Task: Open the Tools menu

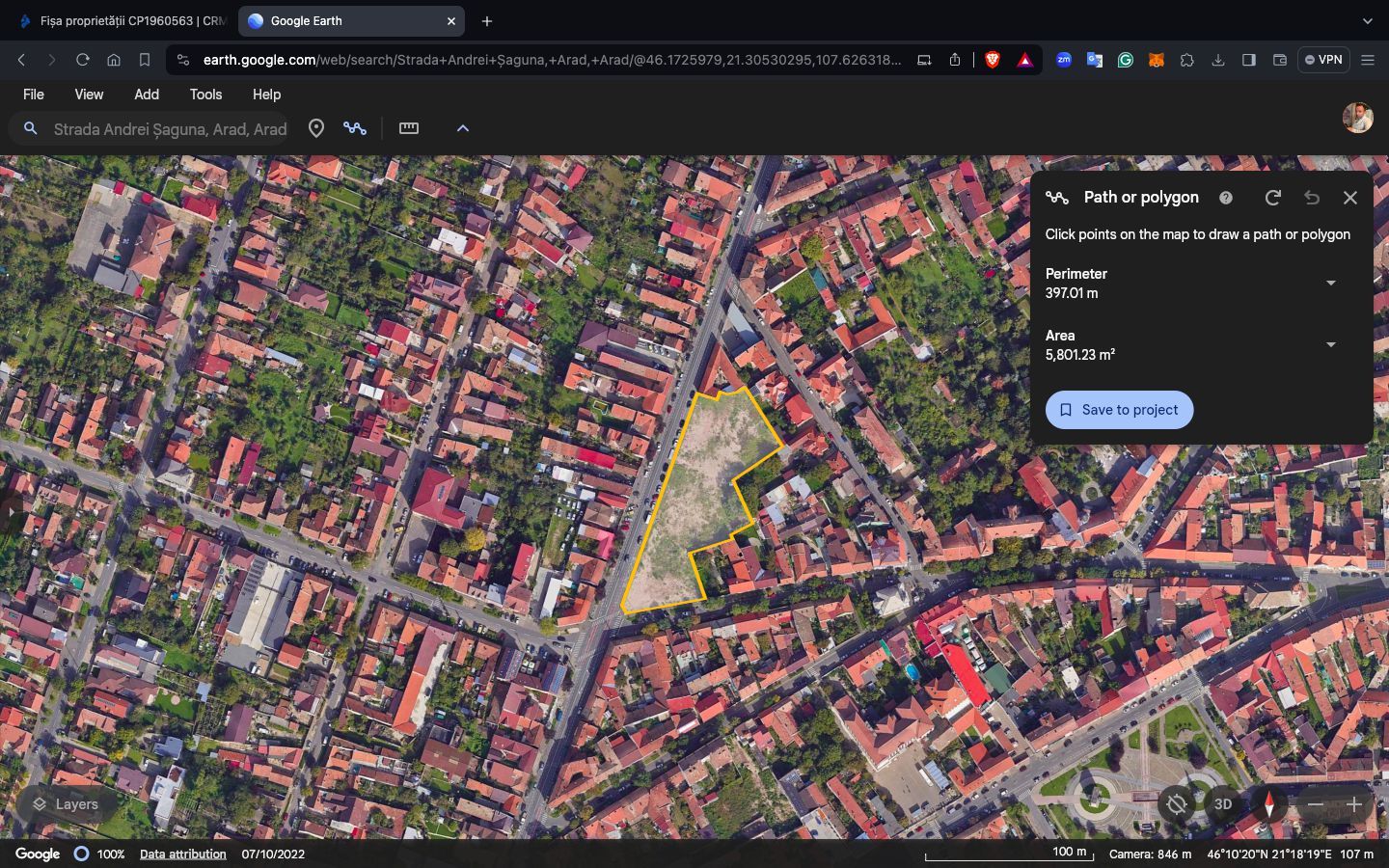Action: point(205,95)
